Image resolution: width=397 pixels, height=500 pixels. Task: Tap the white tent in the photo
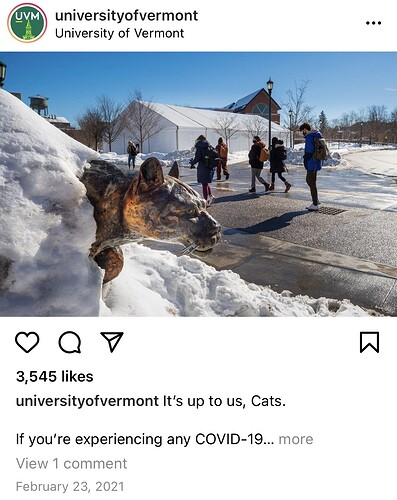pos(197,128)
